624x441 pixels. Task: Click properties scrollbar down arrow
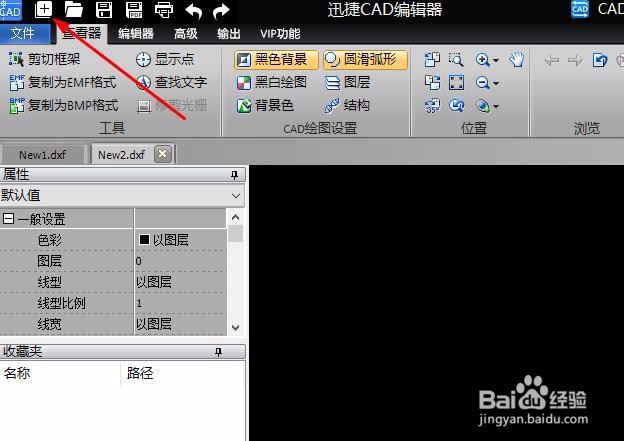[236, 328]
